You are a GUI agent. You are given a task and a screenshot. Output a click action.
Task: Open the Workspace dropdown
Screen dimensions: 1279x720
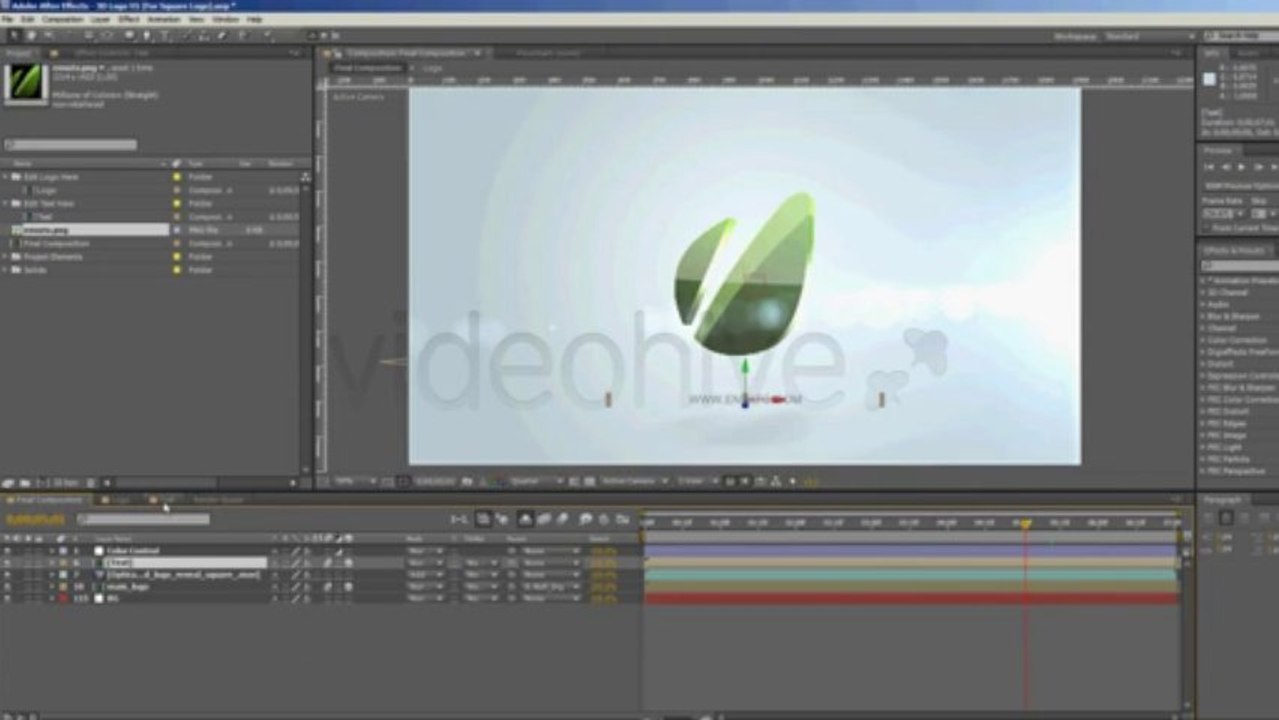click(1147, 36)
